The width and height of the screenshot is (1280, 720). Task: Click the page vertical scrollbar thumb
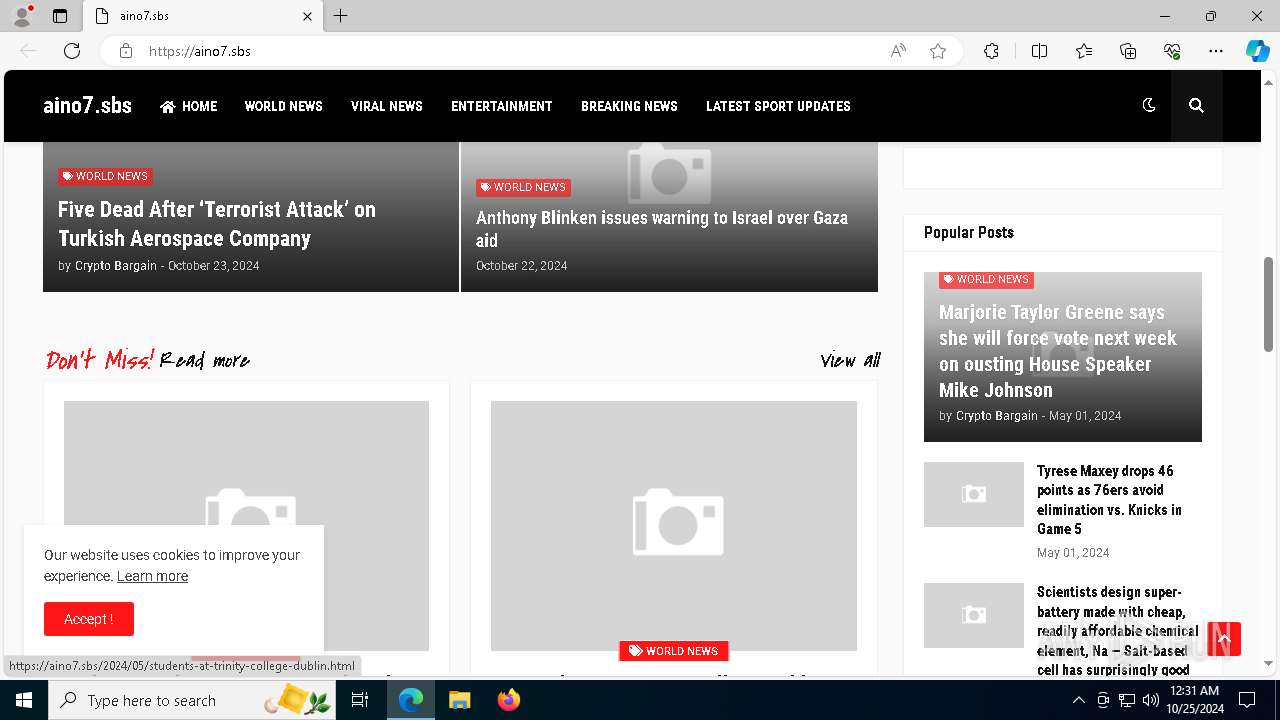coord(1269,304)
